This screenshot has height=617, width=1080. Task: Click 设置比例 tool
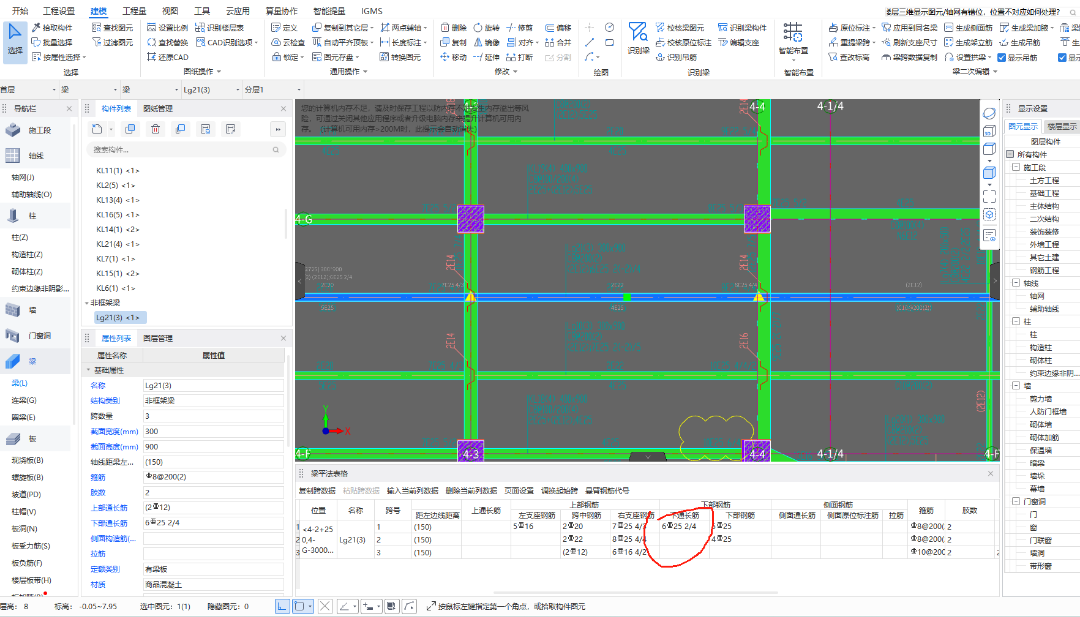[x=167, y=28]
